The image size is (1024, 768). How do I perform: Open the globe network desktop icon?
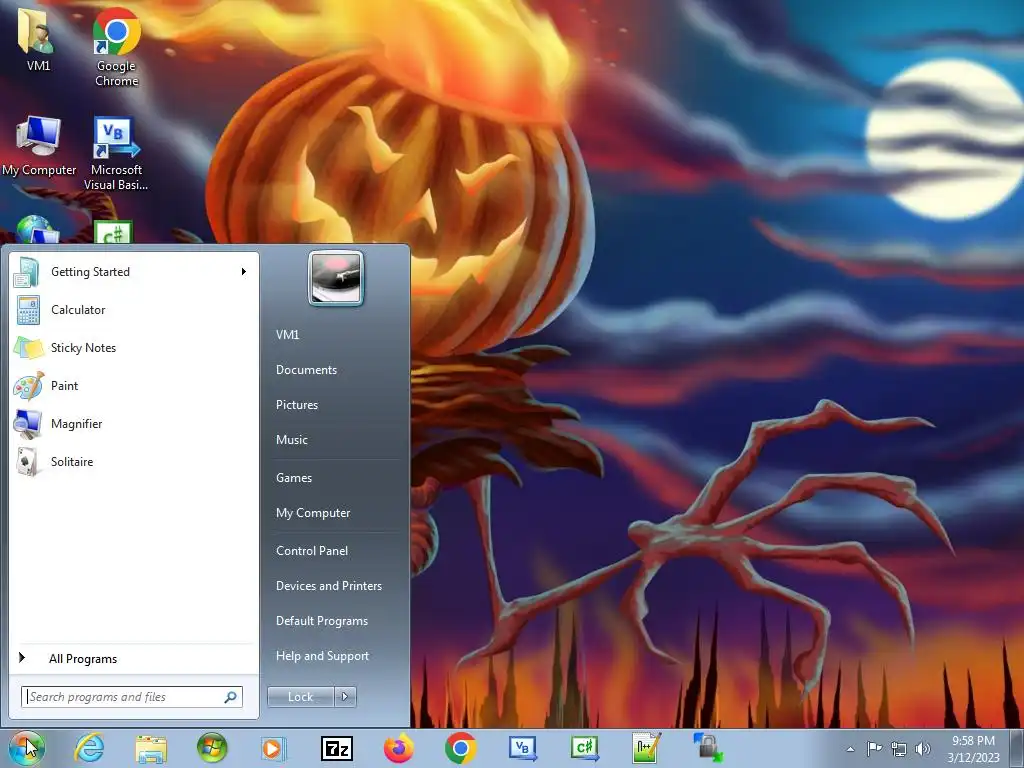(37, 230)
